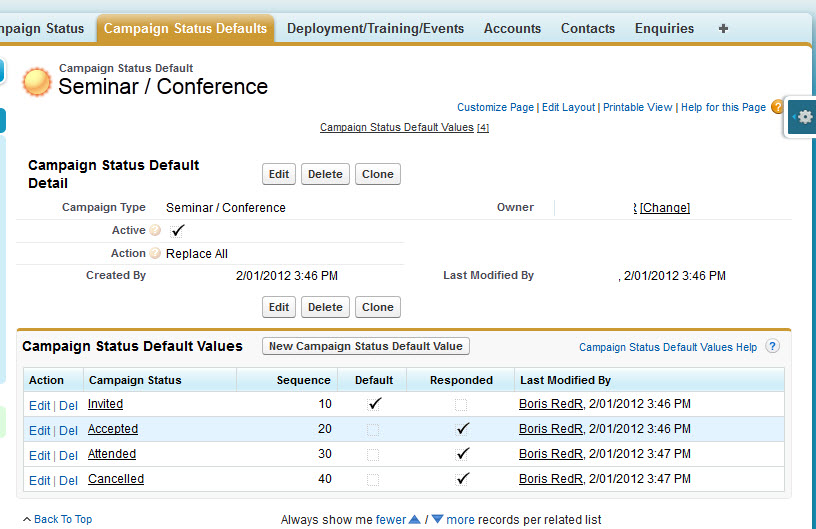The image size is (816, 529).
Task: Click the top Delete button
Action: point(325,174)
